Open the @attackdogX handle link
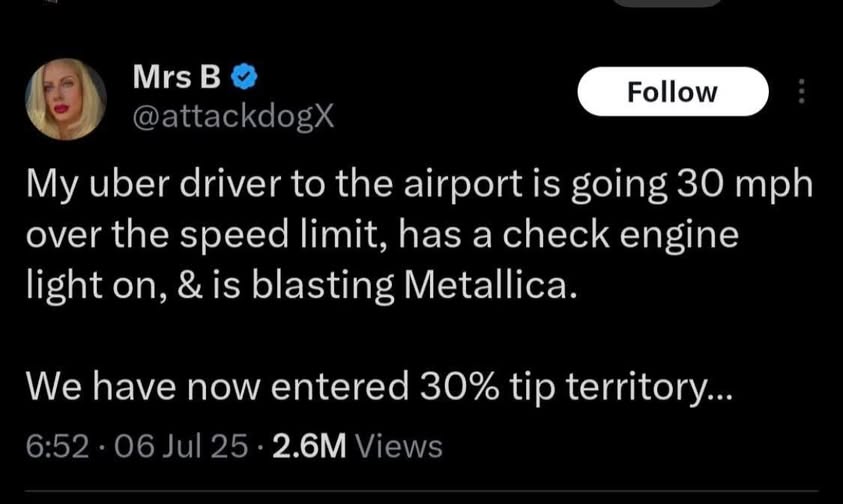843x504 pixels. tap(233, 117)
